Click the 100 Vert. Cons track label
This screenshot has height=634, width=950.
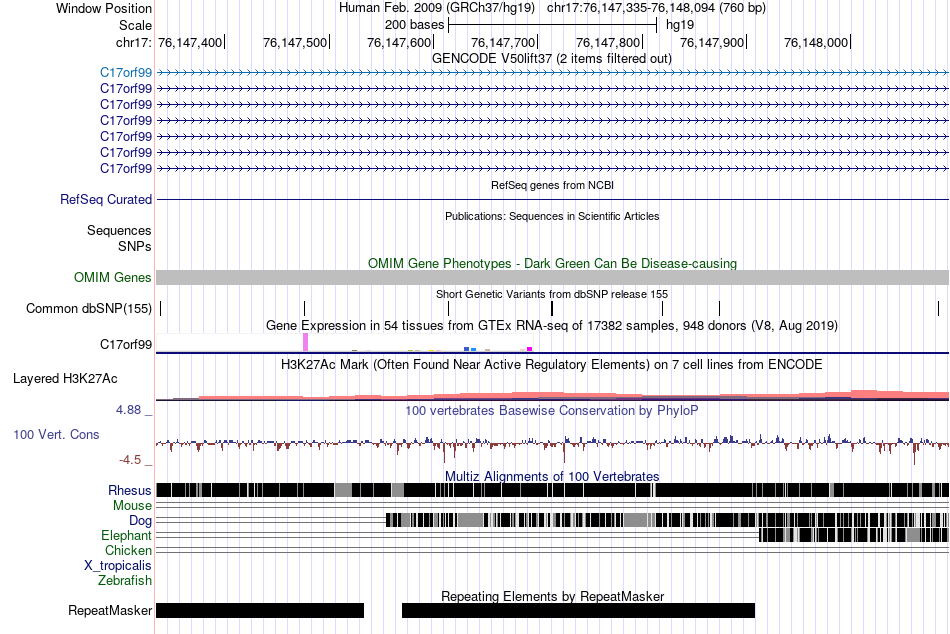tap(56, 435)
